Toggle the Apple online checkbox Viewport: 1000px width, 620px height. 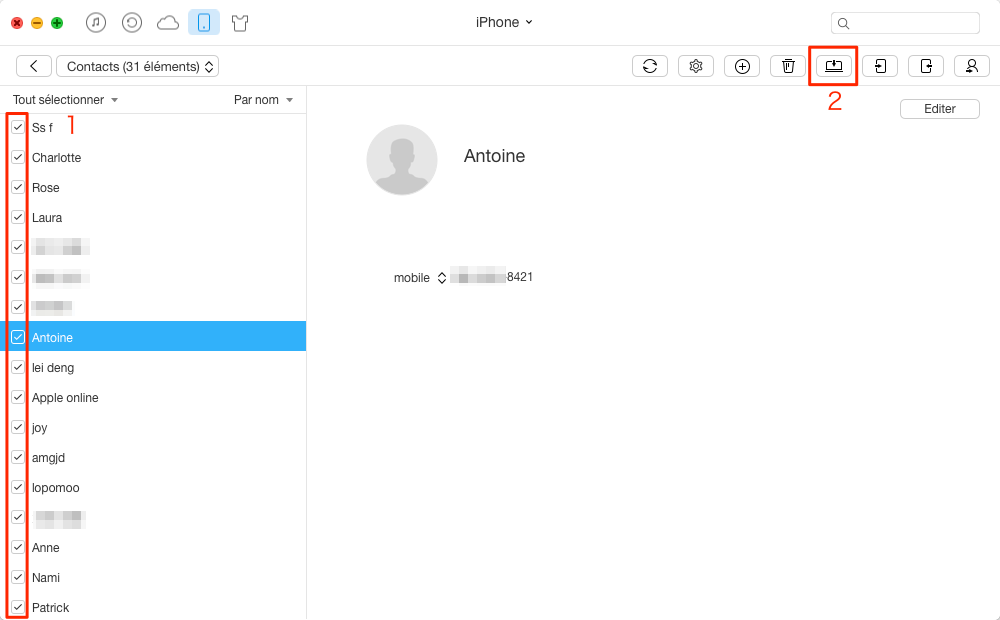point(18,397)
